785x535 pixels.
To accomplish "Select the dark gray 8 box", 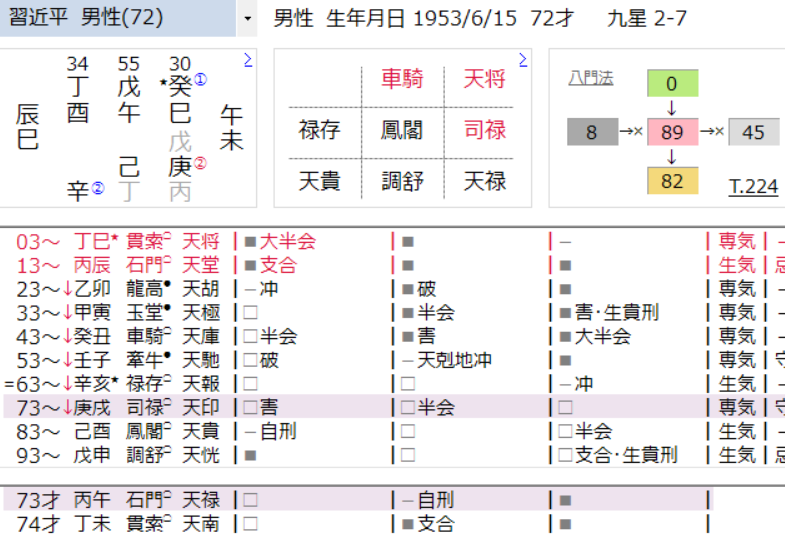I will tap(592, 132).
